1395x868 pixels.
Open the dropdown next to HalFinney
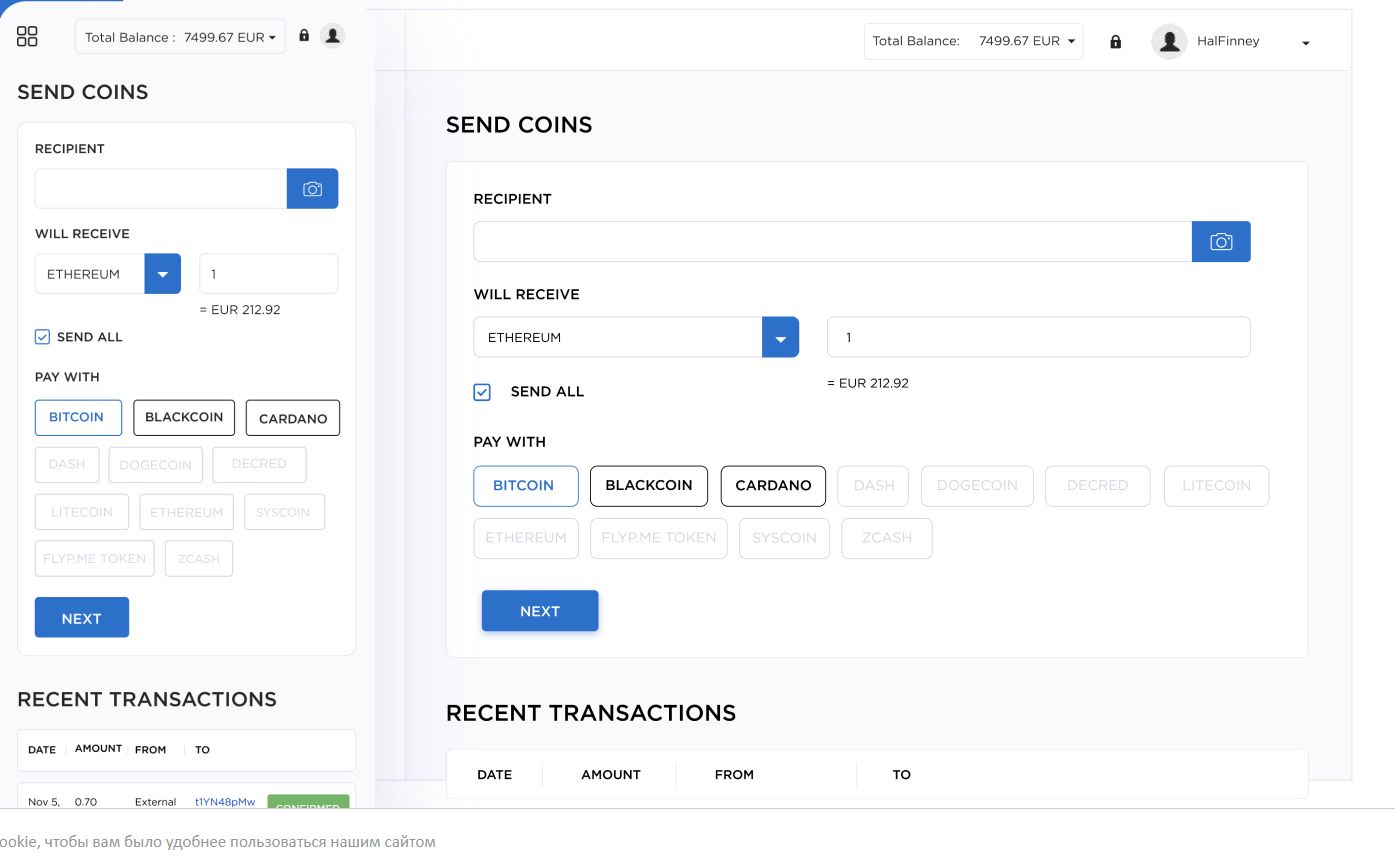point(1306,44)
